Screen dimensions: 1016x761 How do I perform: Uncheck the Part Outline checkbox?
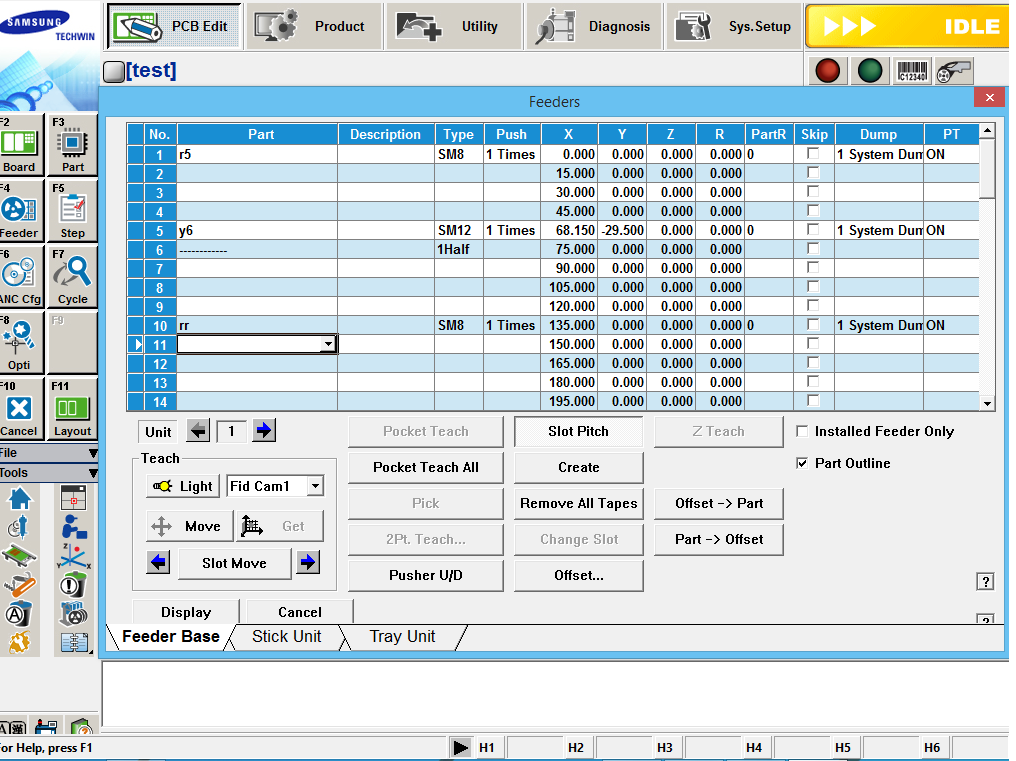[x=802, y=463]
